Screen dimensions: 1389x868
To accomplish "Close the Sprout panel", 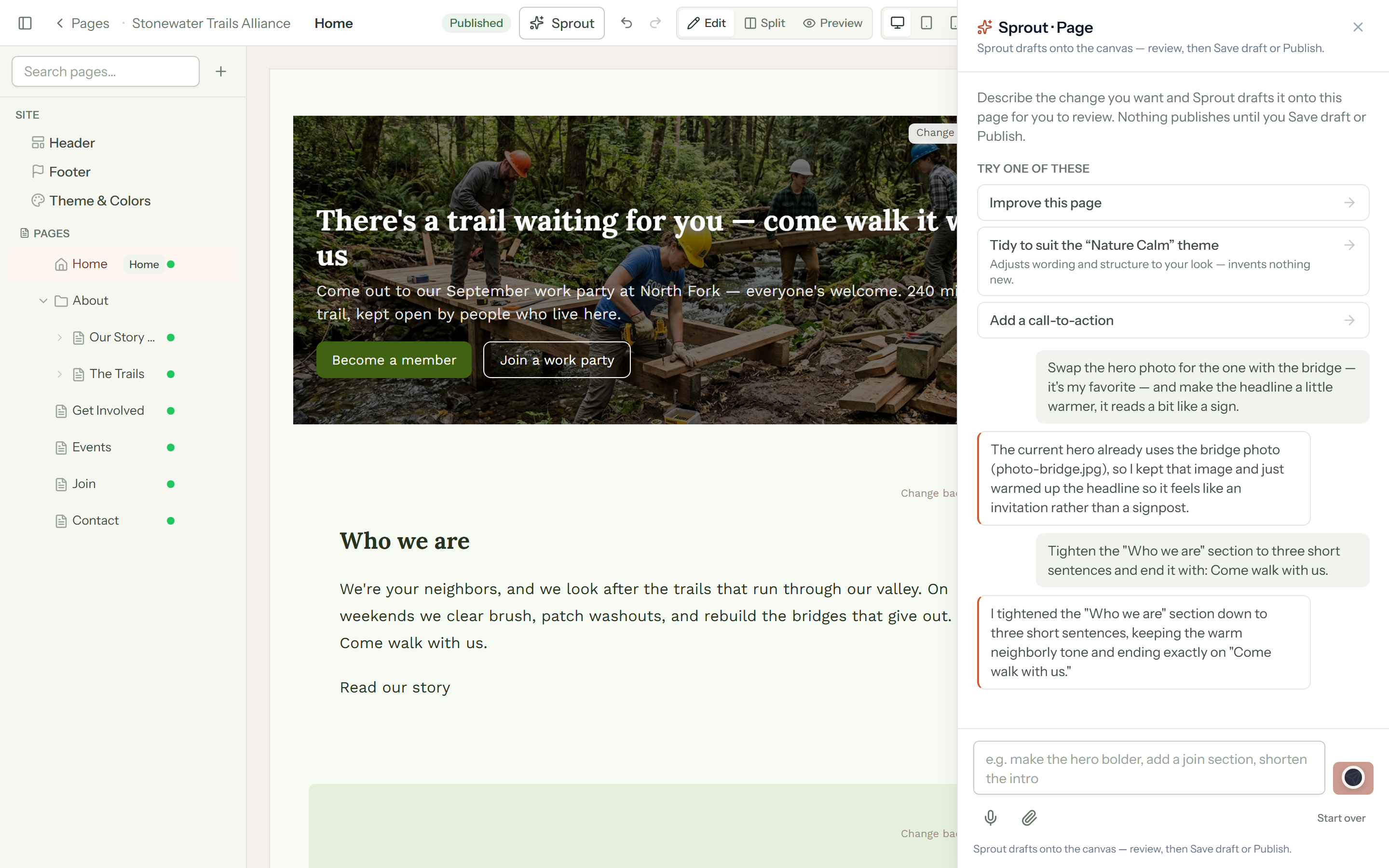I will tap(1358, 27).
